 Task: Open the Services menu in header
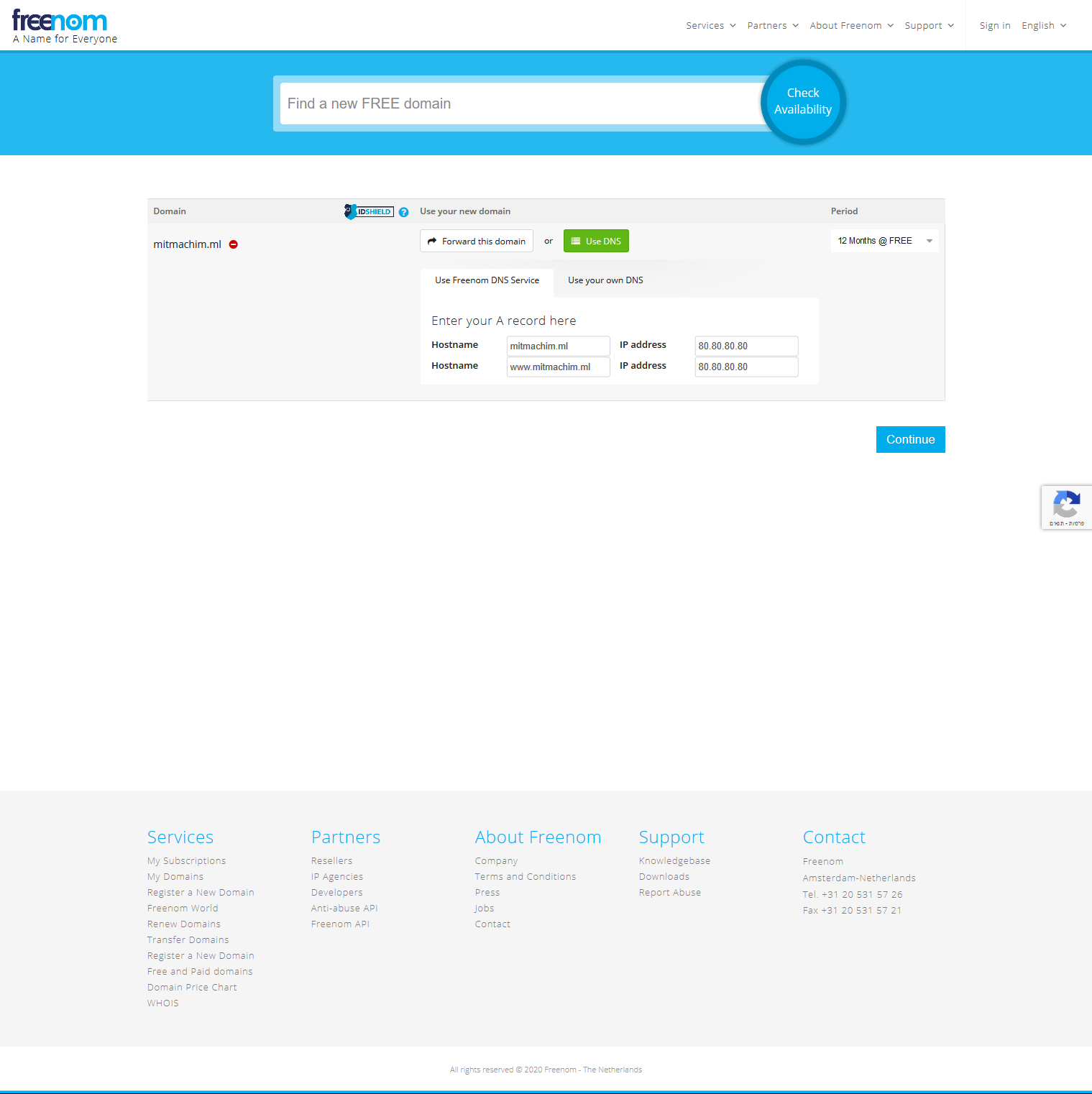[711, 25]
